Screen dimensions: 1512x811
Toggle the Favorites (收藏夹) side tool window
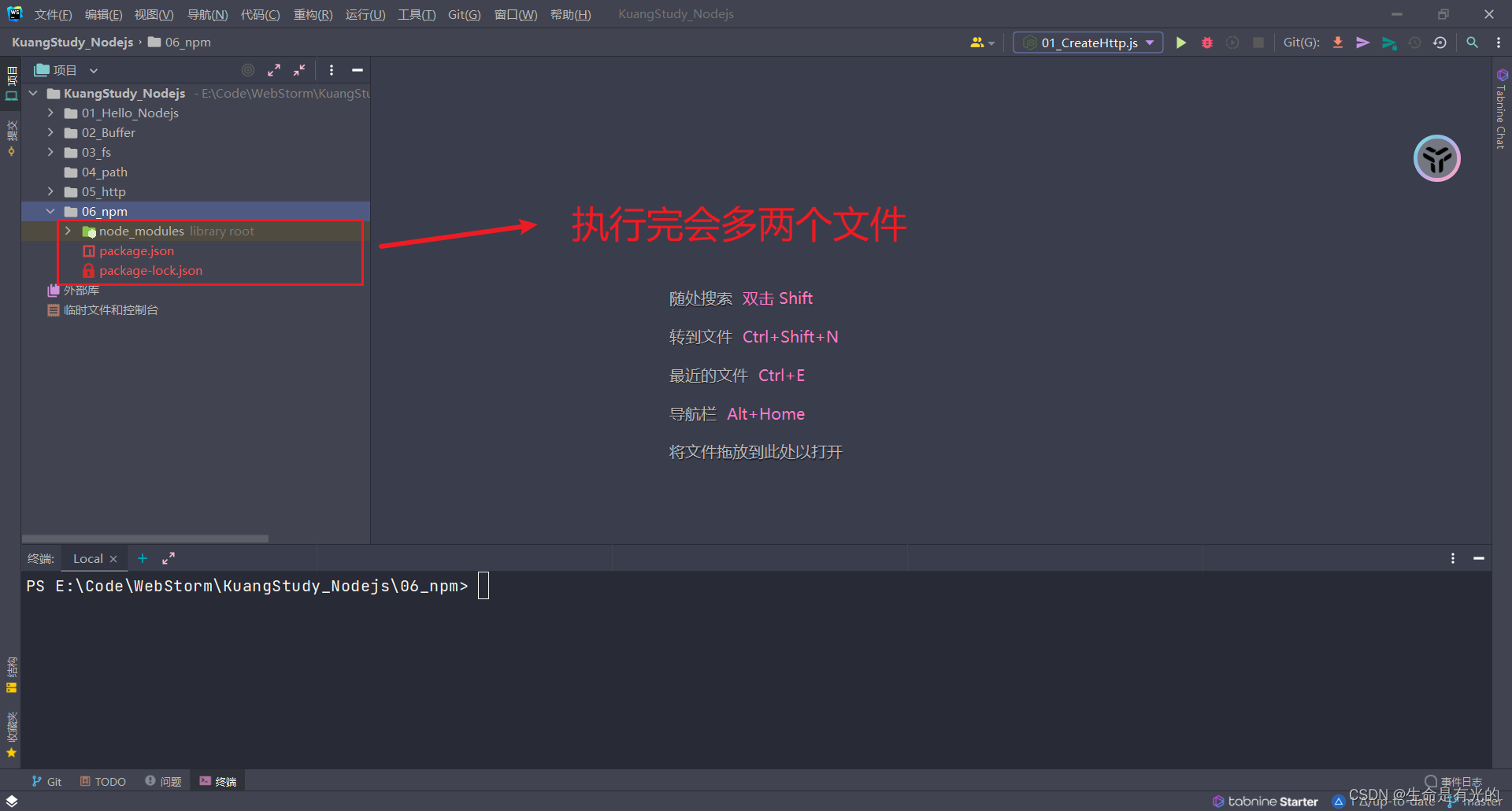[x=11, y=735]
